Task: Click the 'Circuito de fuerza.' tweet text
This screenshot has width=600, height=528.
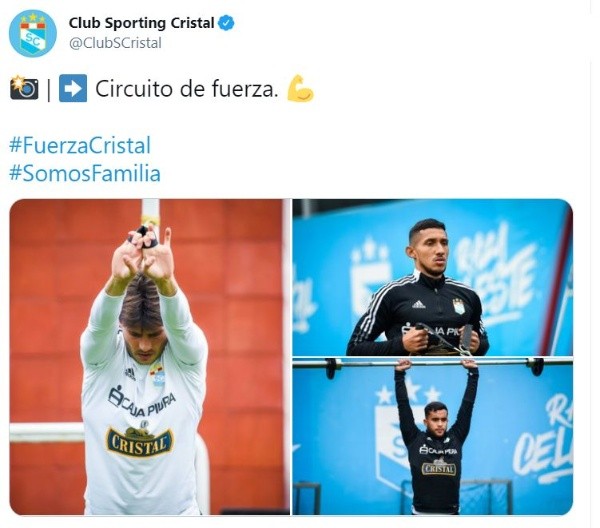Action: [x=186, y=89]
